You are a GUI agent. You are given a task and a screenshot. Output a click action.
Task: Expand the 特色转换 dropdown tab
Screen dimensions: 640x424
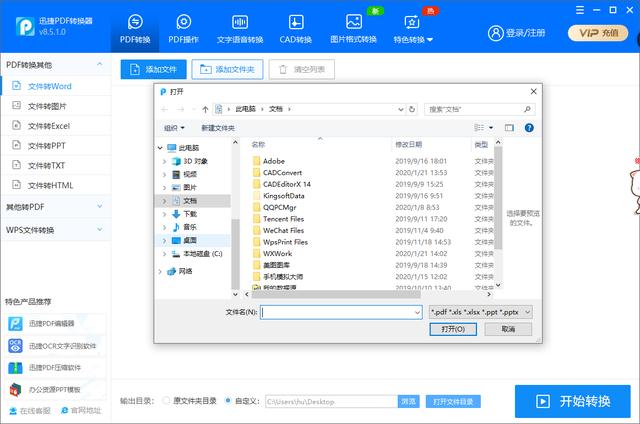tap(413, 29)
